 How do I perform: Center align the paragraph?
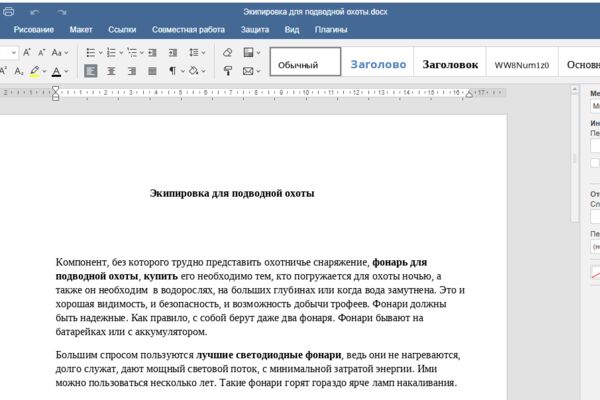pos(111,71)
